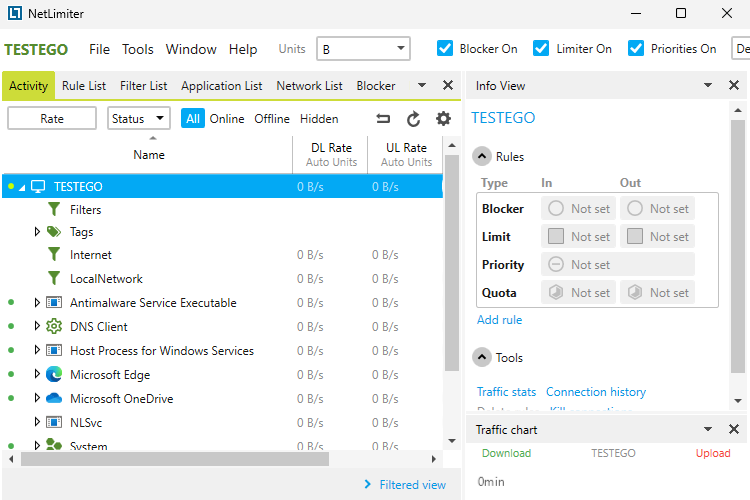750x500 pixels.
Task: Set the Priority Not set control
Action: pos(618,265)
